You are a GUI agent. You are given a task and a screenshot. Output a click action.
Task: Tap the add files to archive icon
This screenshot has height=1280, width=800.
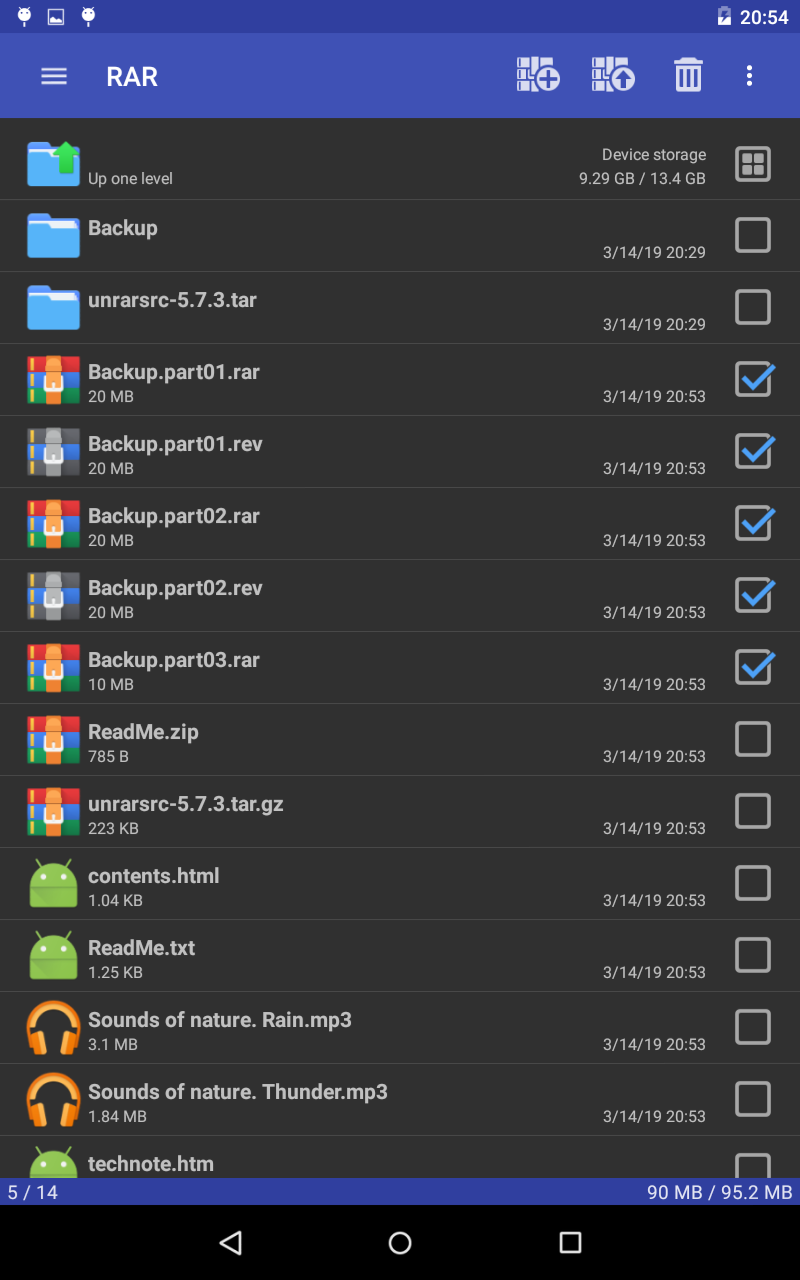click(x=538, y=76)
